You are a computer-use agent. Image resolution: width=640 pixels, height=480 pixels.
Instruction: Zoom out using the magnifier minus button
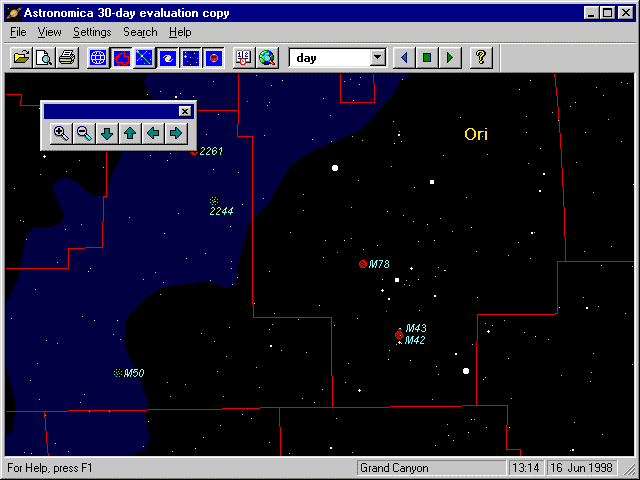point(84,134)
